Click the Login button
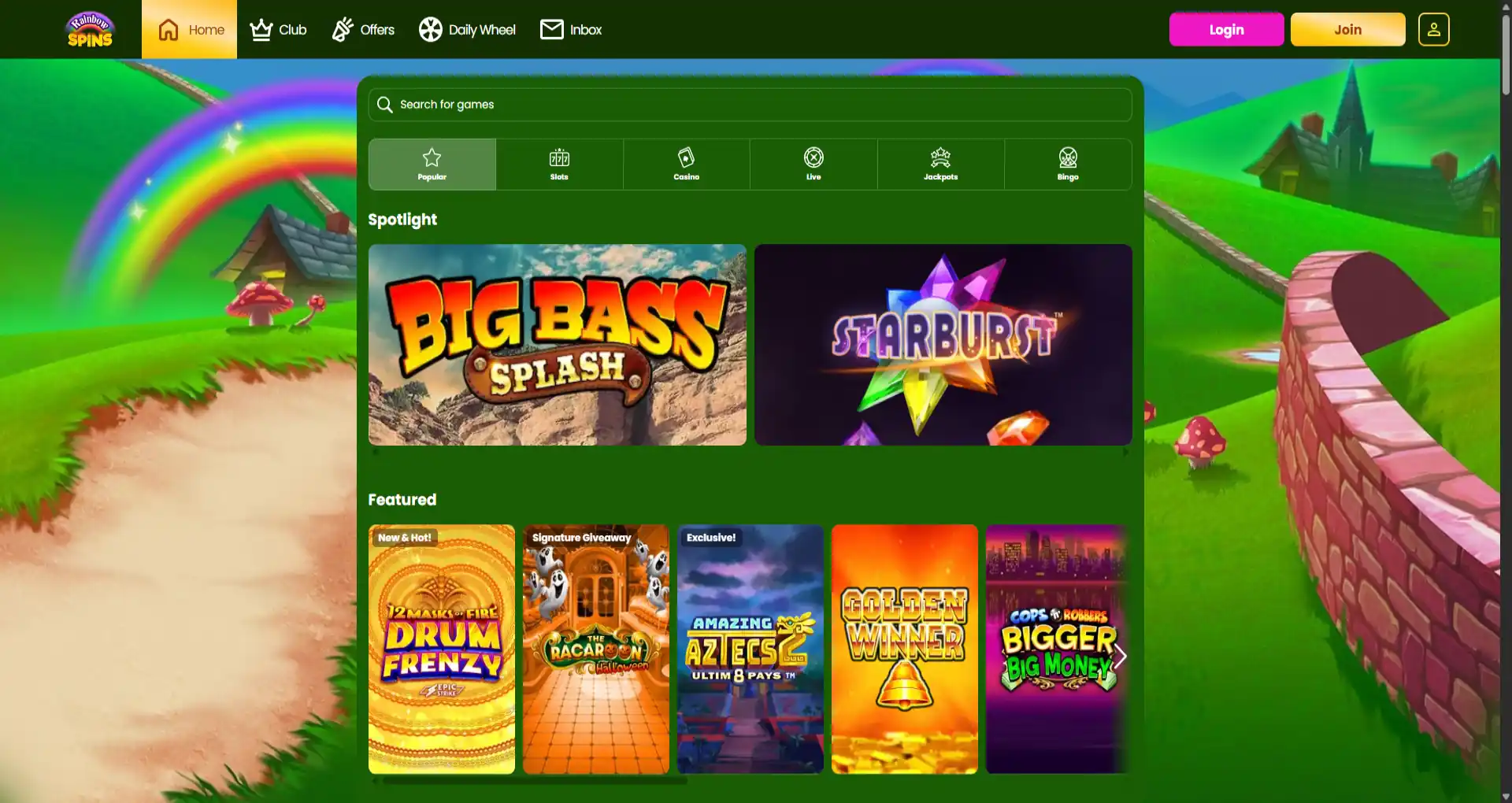The image size is (1512, 803). [1226, 29]
